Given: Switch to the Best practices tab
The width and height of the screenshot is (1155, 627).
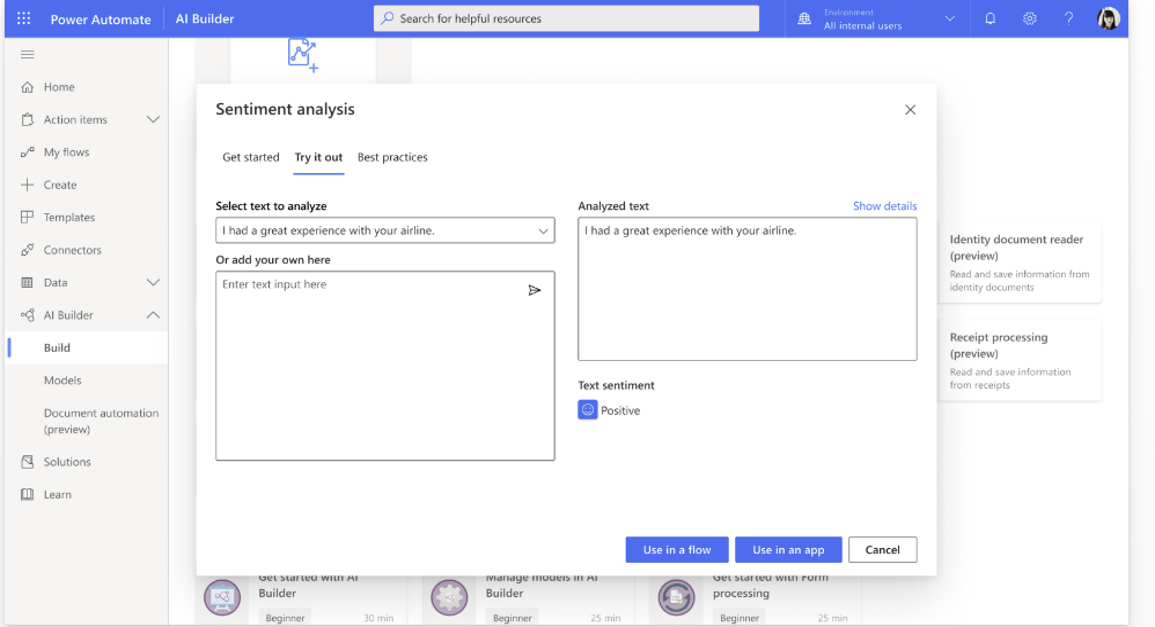Looking at the screenshot, I should click(x=393, y=157).
